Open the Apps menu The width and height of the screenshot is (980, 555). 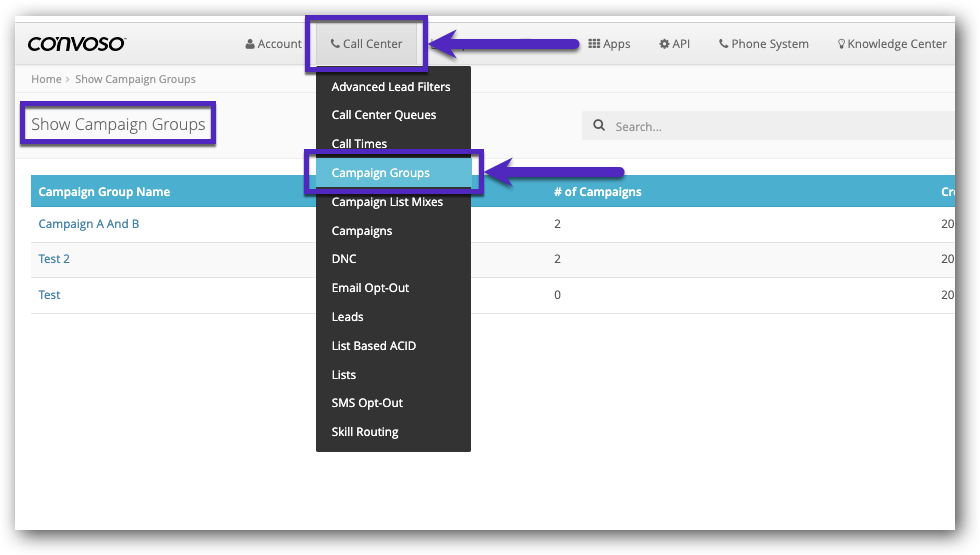(609, 44)
